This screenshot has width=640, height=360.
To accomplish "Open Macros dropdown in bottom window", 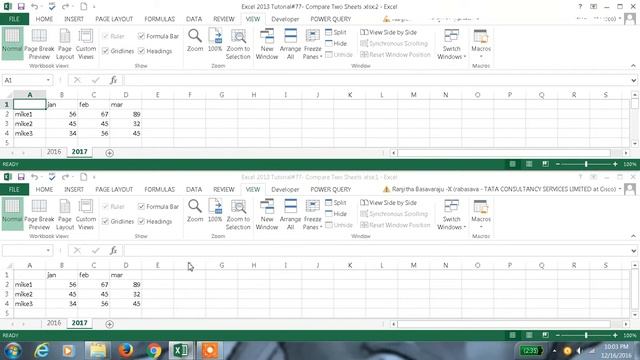I will pyautogui.click(x=481, y=214).
